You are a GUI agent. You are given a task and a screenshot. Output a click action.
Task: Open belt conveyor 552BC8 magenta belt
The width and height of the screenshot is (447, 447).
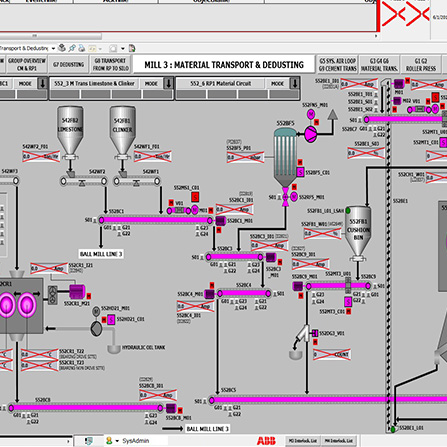coord(86,408)
